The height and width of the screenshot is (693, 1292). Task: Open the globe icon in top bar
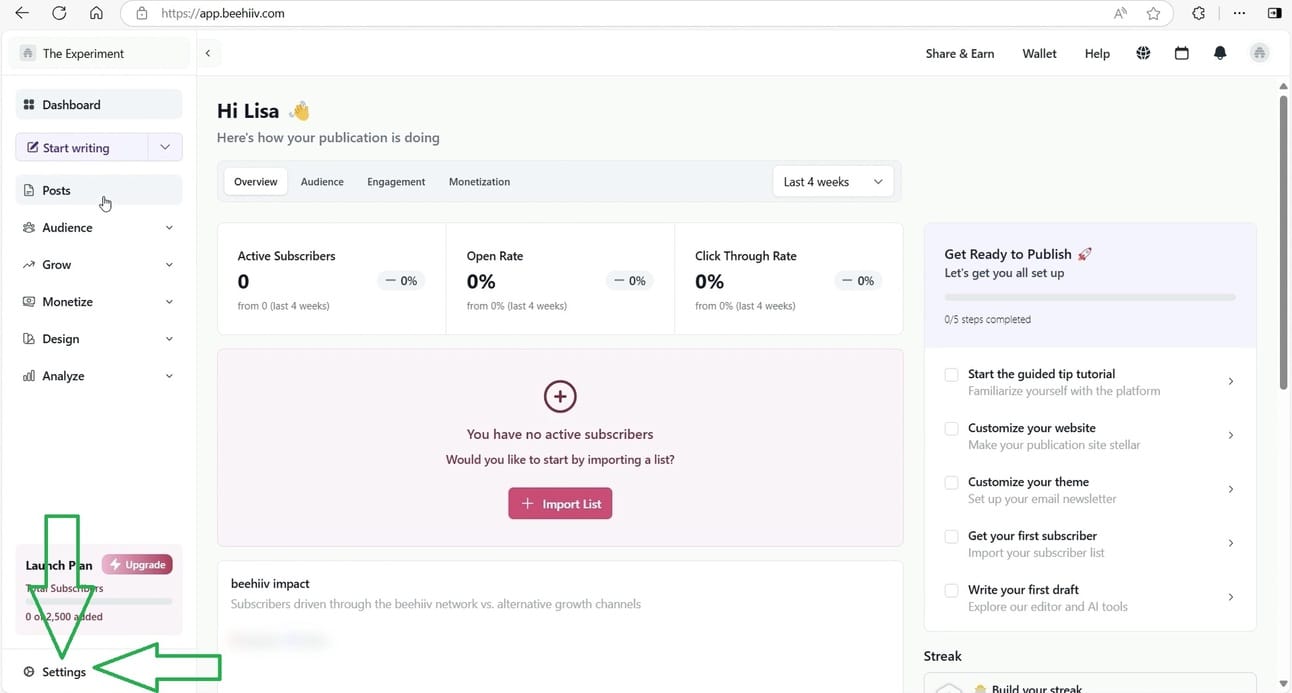coord(1143,53)
